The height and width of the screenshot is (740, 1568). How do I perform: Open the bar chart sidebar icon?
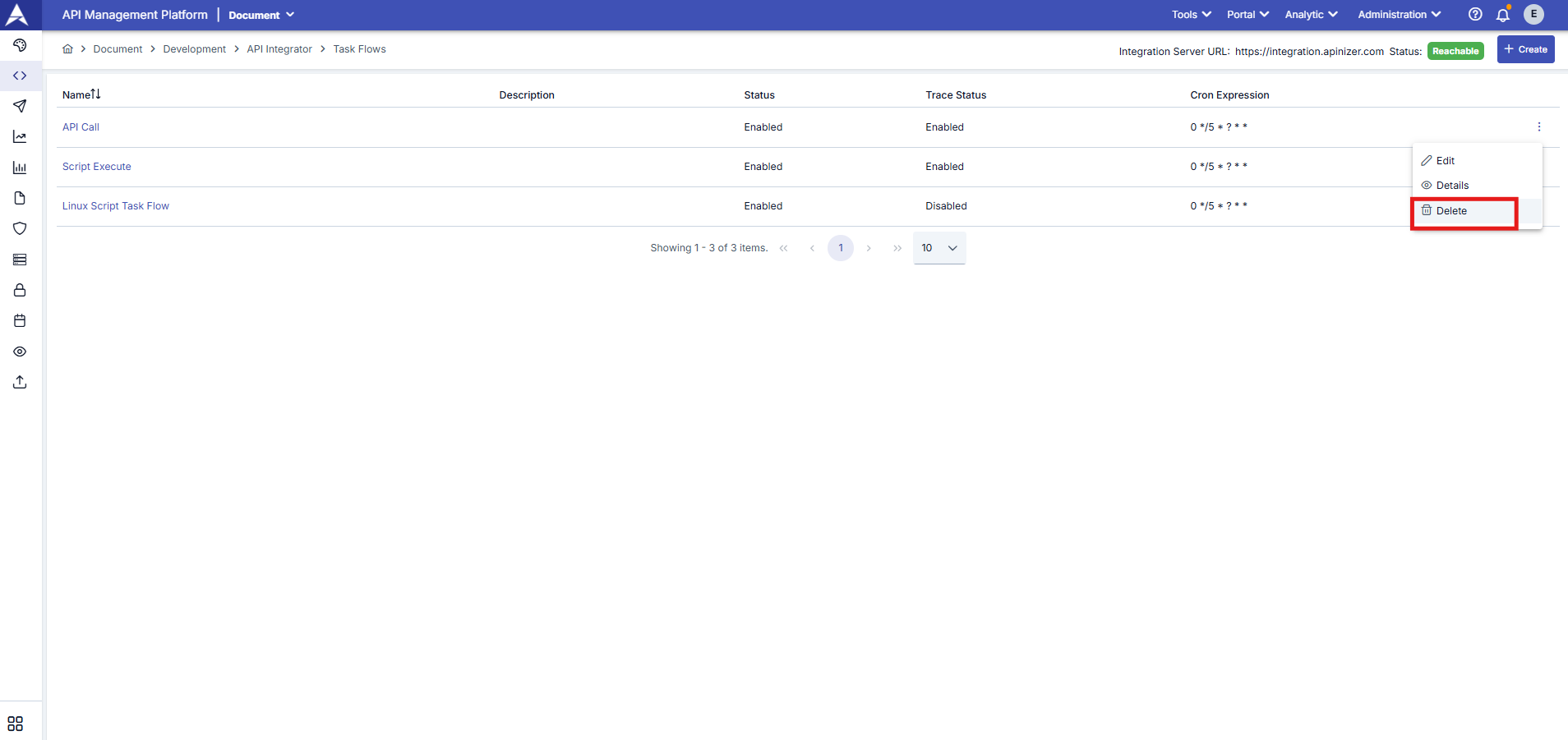(20, 168)
